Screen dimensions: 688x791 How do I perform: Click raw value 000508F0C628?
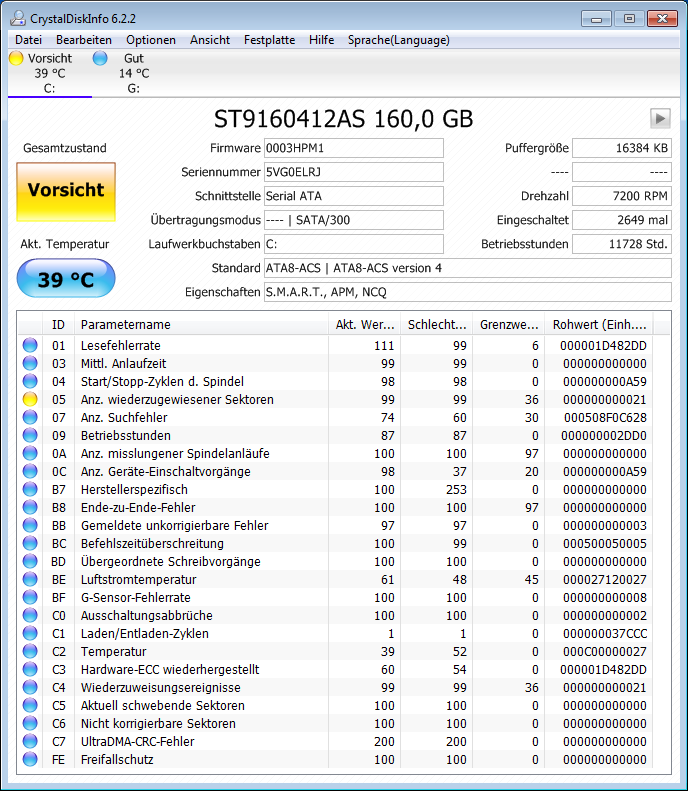tap(605, 417)
